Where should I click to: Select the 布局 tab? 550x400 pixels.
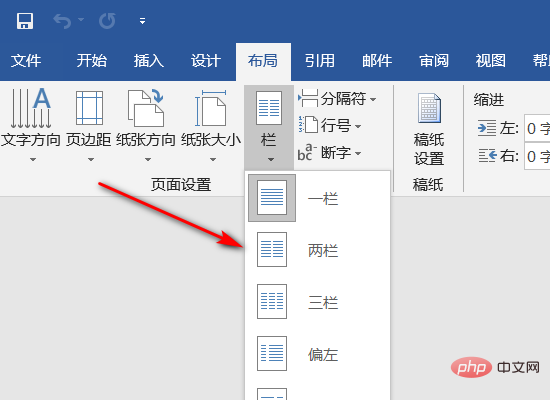coord(263,61)
